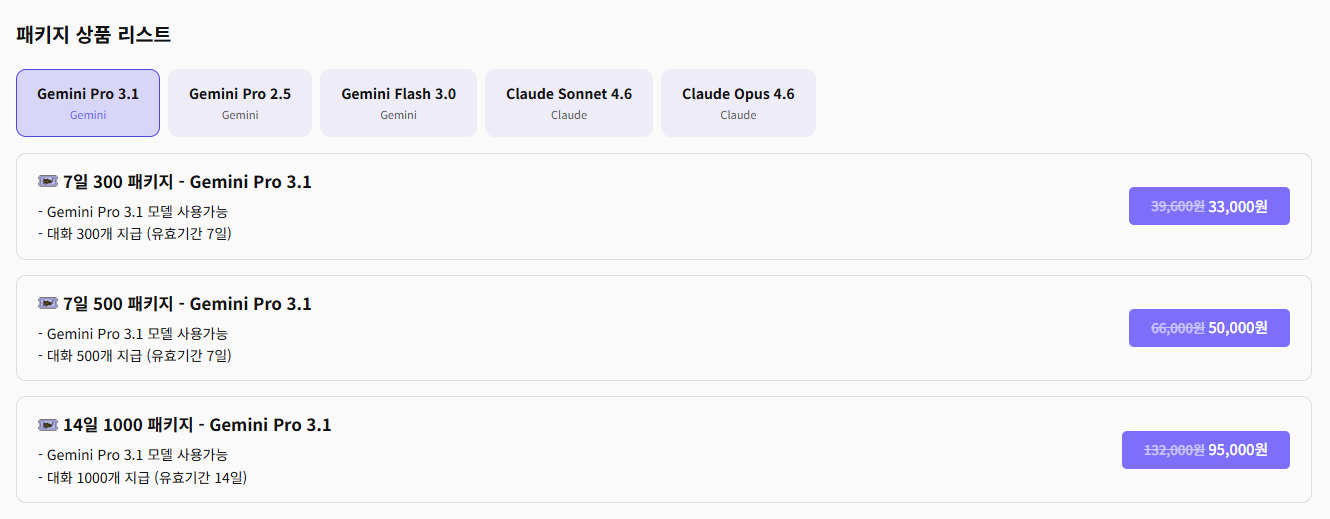
Task: Click the '7일 300 패키지 - Gemini Pro 3.1' title
Action: [187, 182]
